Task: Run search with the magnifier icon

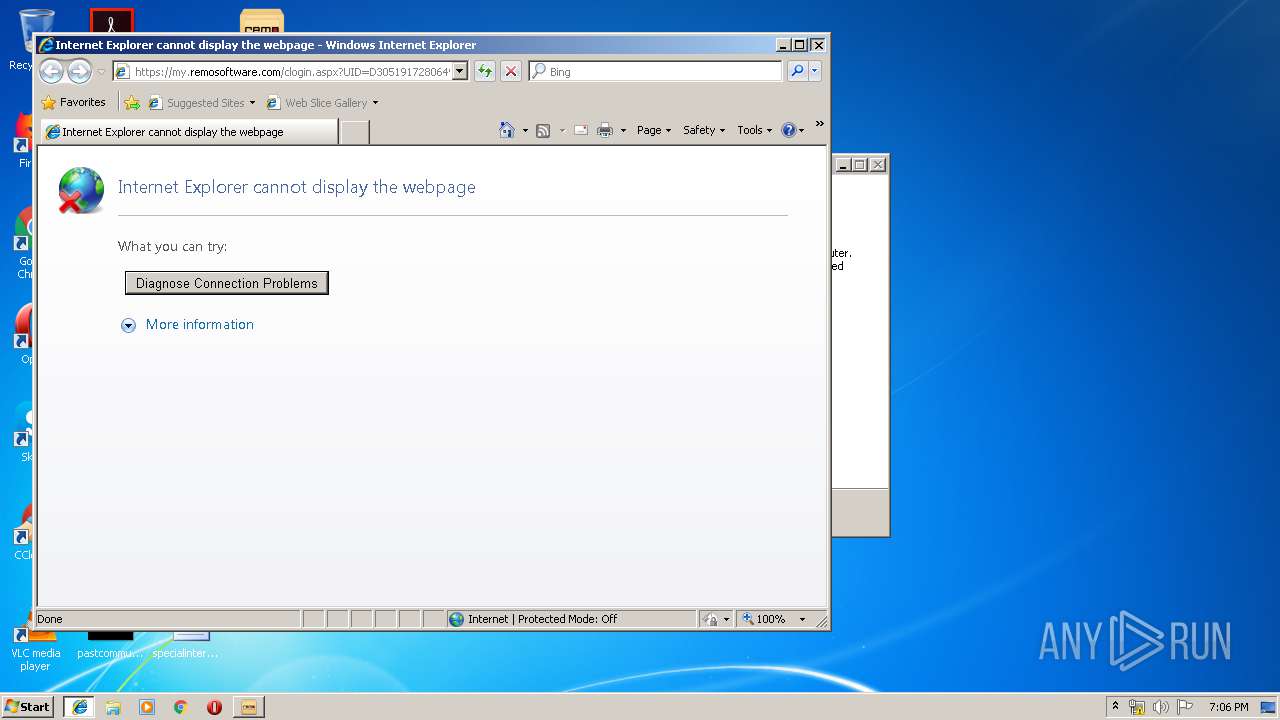Action: point(797,71)
